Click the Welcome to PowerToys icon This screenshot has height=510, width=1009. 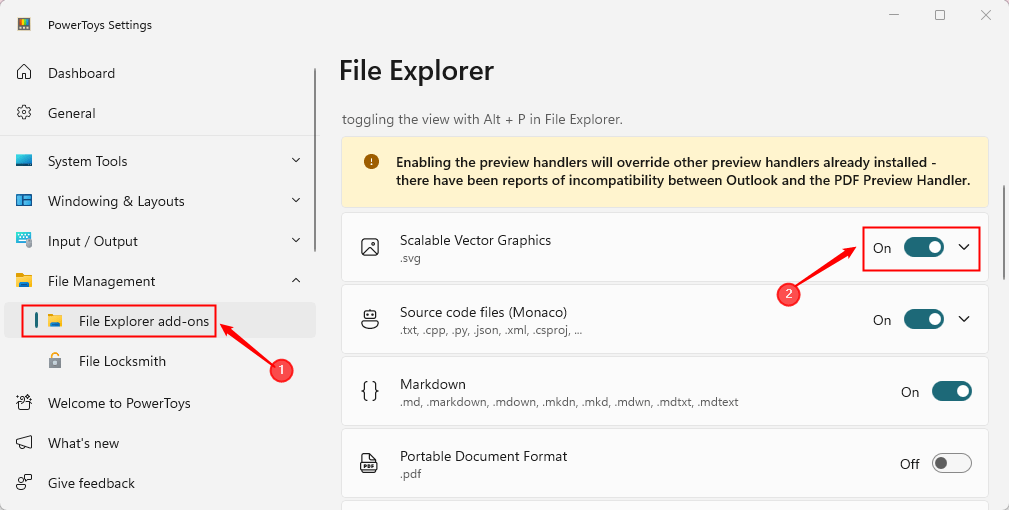tap(24, 403)
